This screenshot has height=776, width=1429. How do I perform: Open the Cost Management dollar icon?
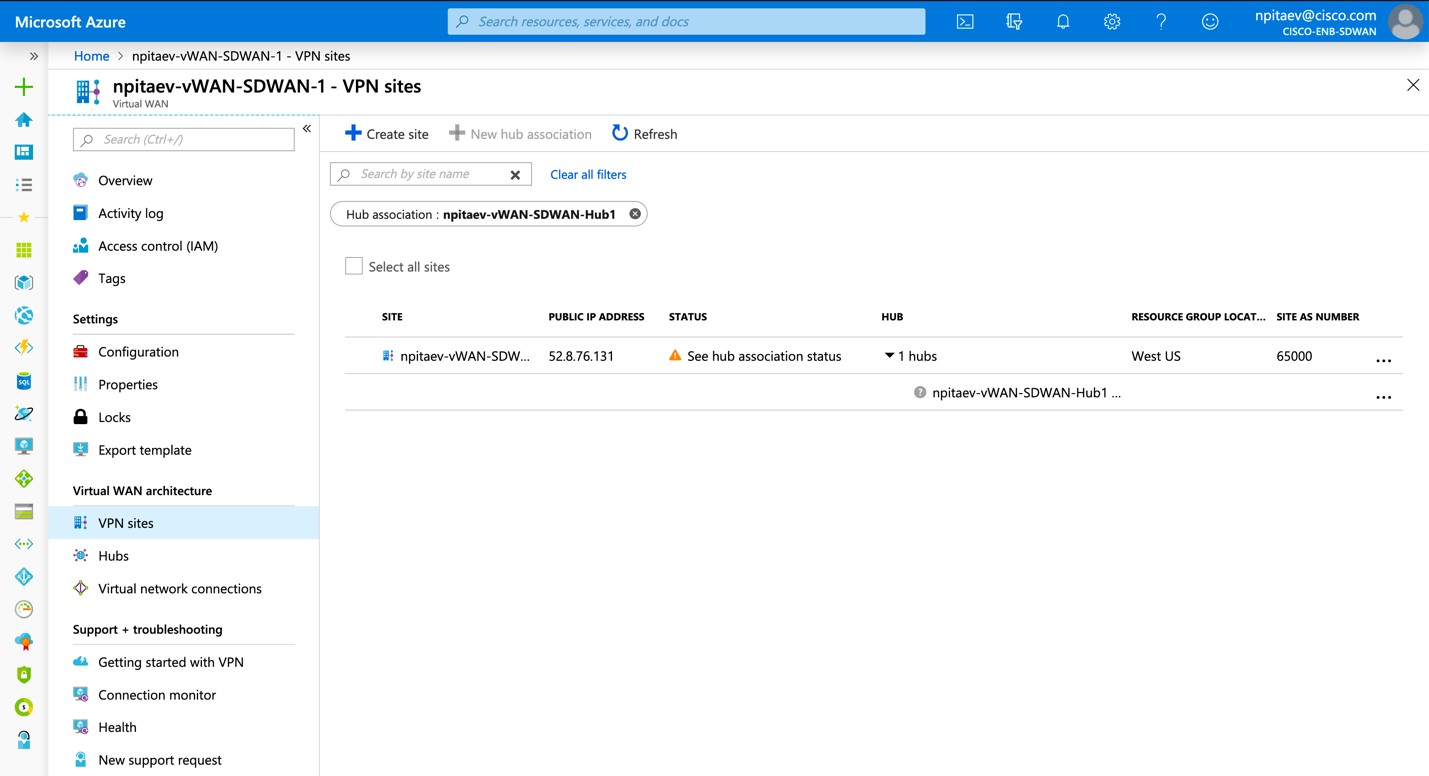point(24,707)
